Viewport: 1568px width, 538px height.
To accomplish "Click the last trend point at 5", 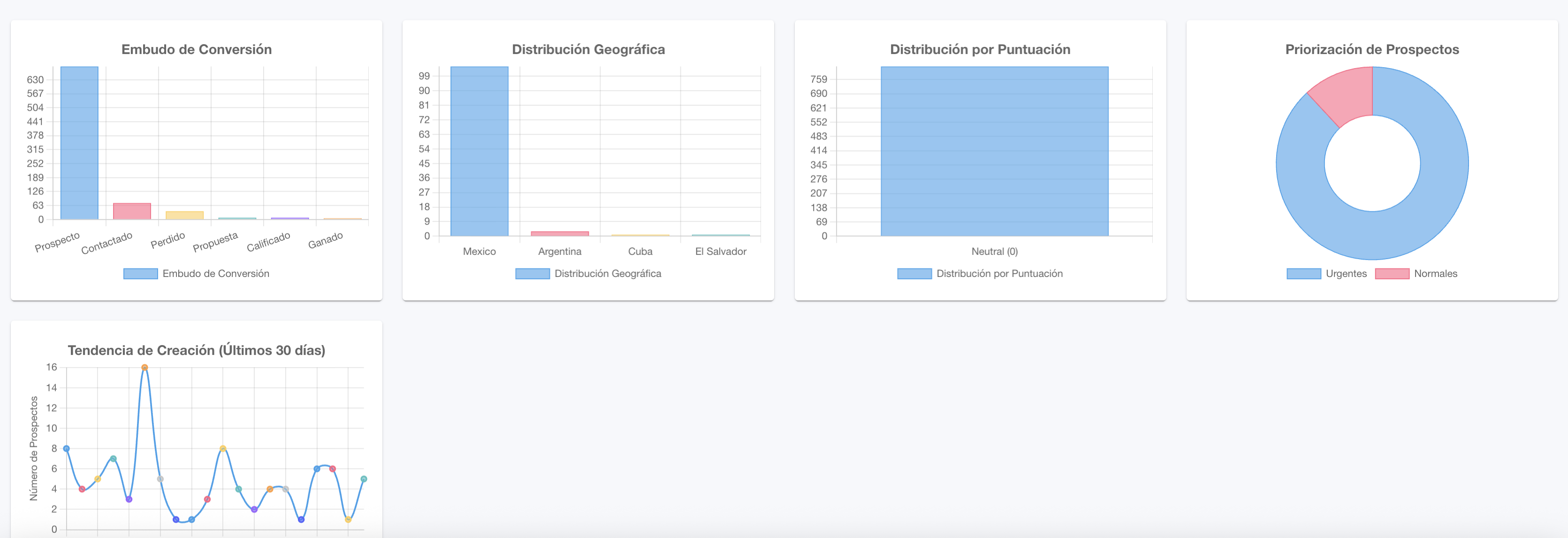I will (x=364, y=479).
